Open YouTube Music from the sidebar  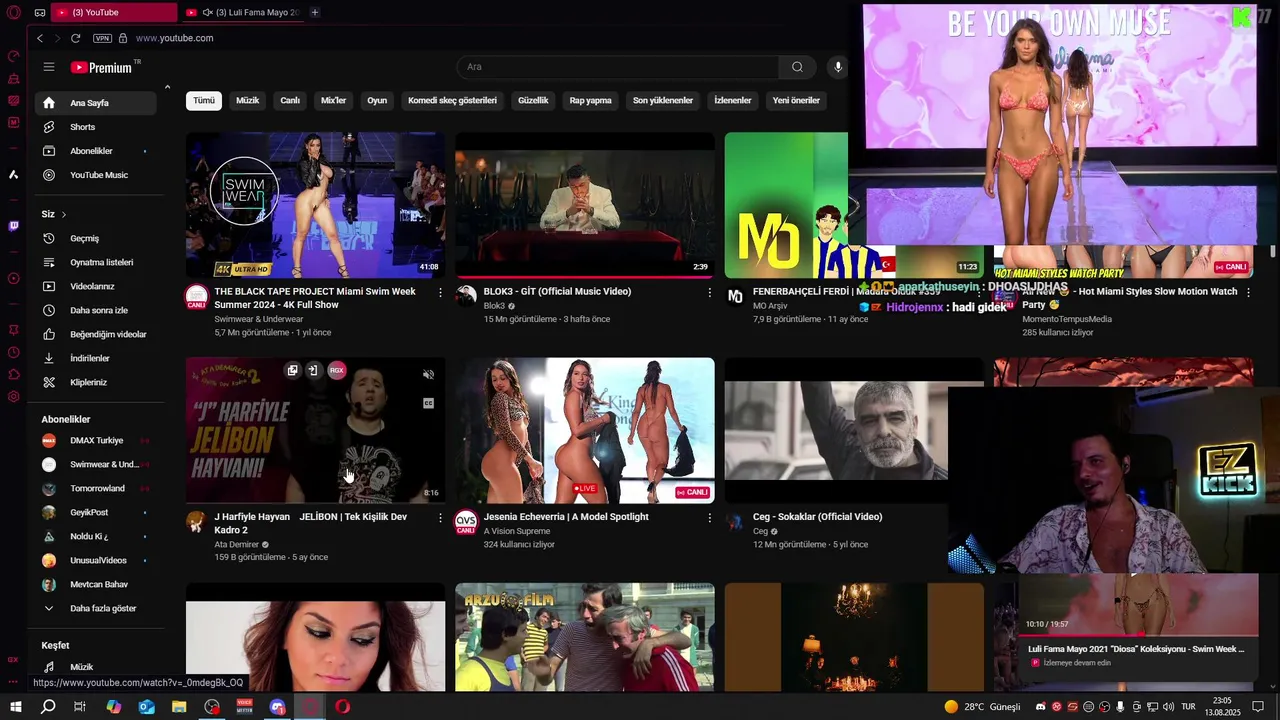coord(96,175)
